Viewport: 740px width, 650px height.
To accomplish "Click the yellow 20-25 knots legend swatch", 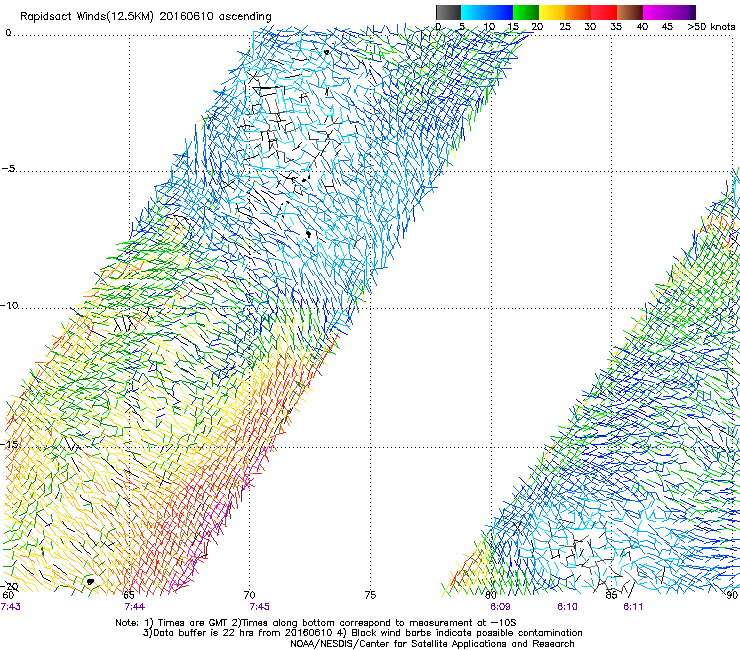I will (552, 12).
